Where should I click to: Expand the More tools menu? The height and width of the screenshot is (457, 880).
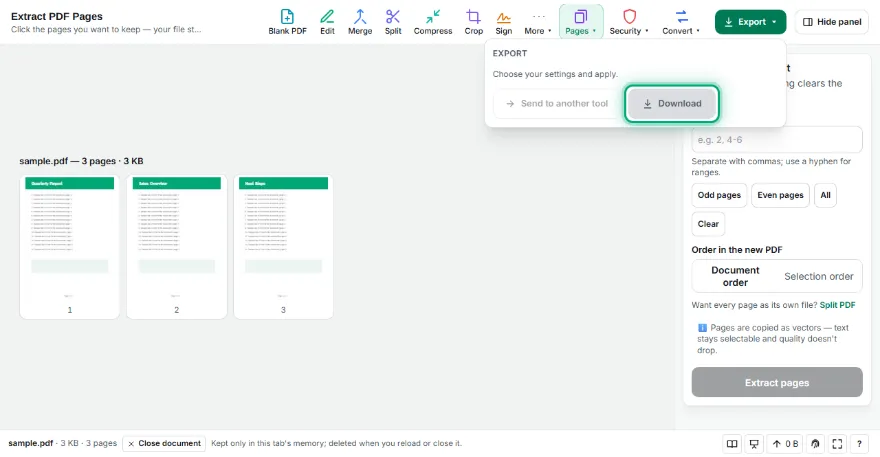tap(538, 22)
